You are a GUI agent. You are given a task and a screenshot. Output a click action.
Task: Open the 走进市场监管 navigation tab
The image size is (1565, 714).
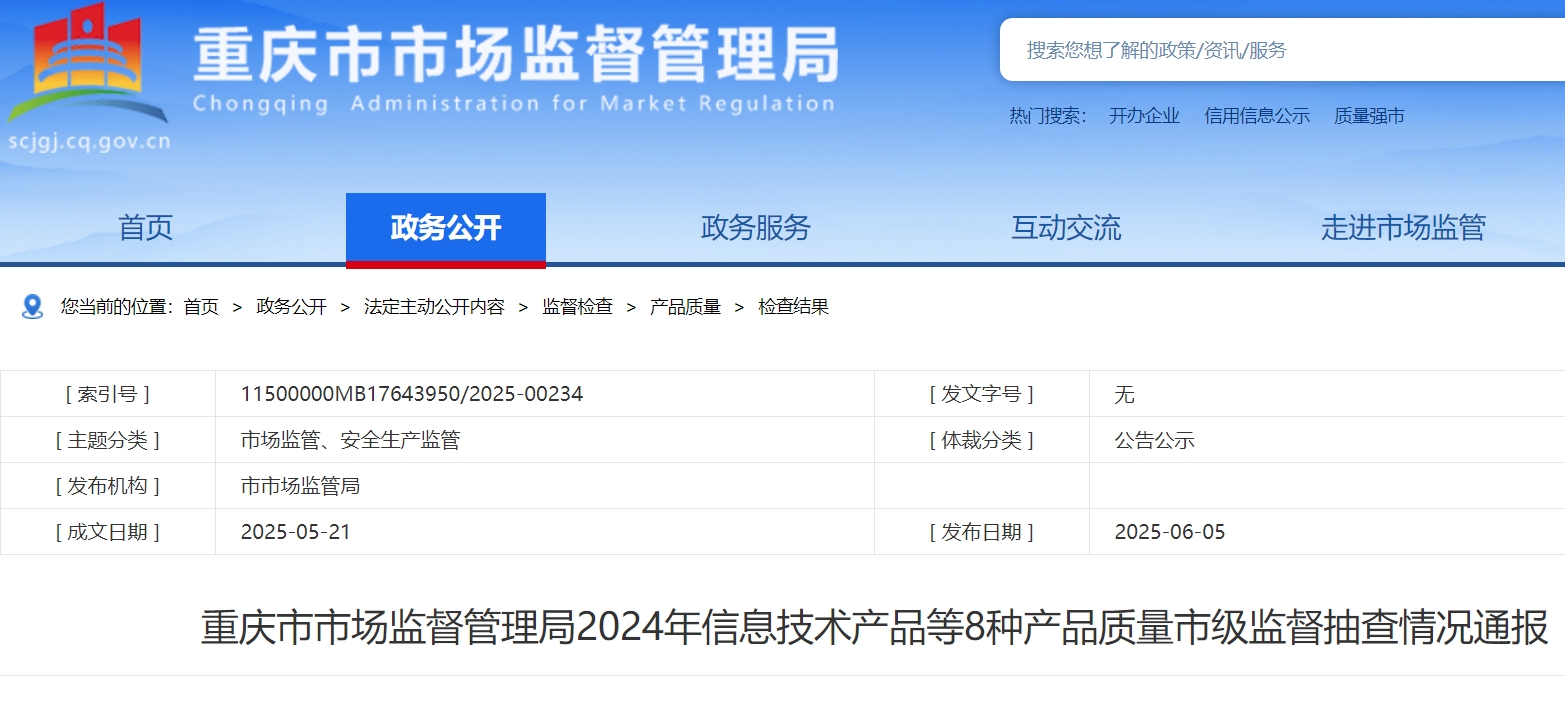click(x=1403, y=228)
